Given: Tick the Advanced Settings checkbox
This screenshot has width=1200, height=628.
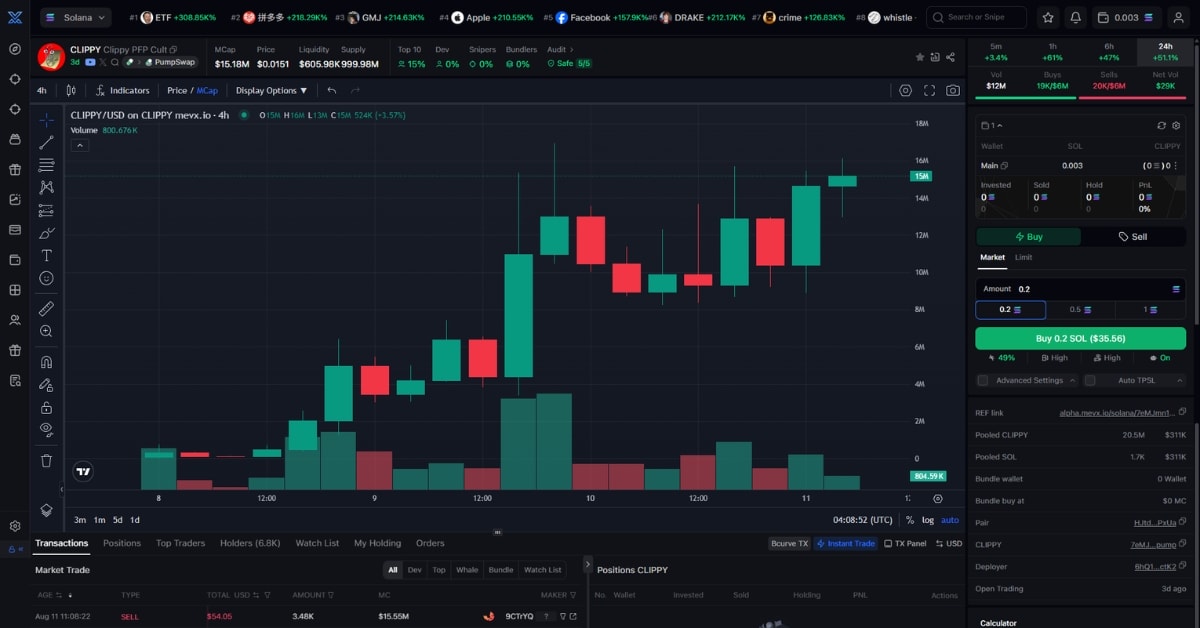Looking at the screenshot, I should 982,380.
